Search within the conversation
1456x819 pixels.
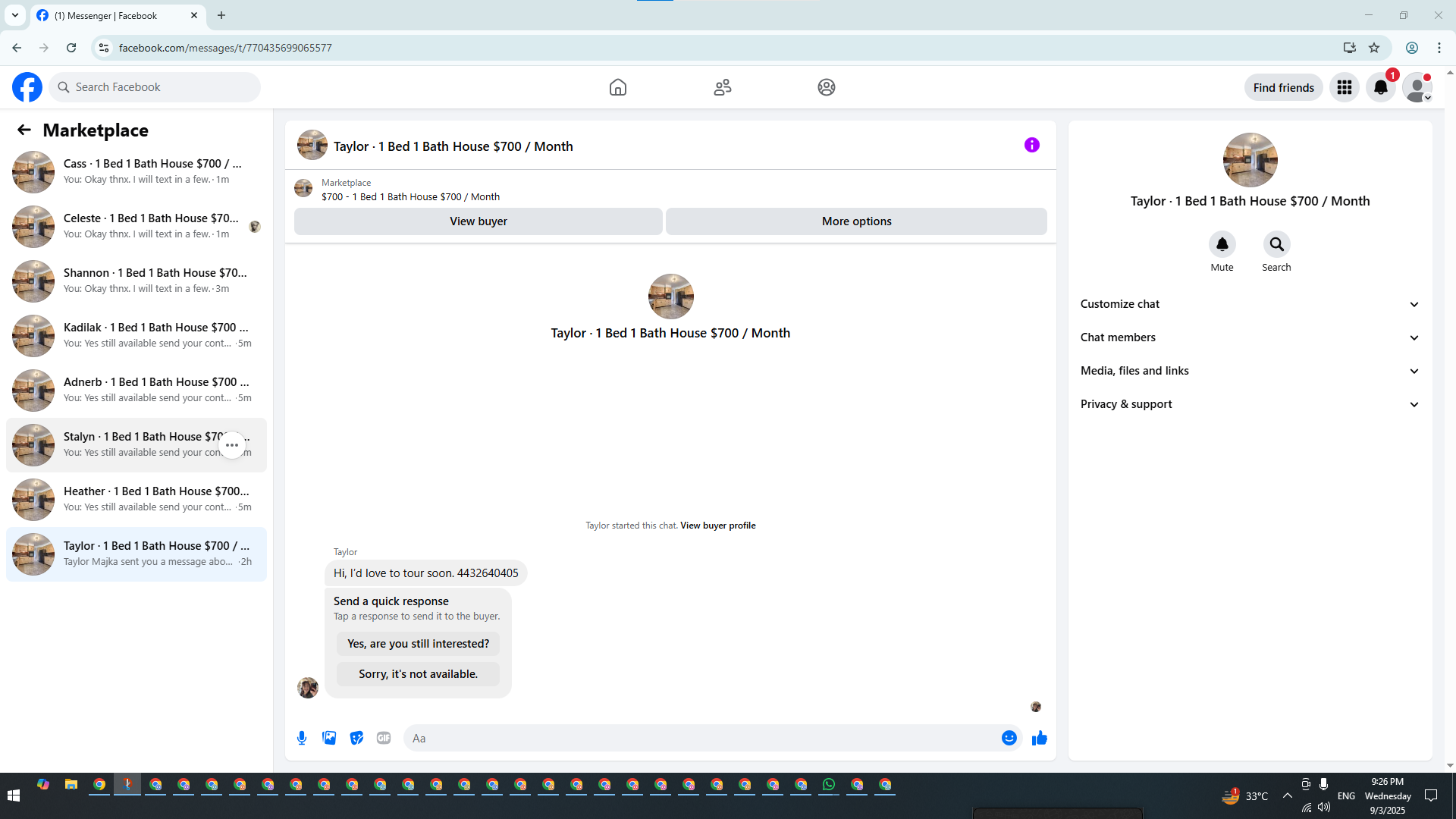click(1277, 244)
